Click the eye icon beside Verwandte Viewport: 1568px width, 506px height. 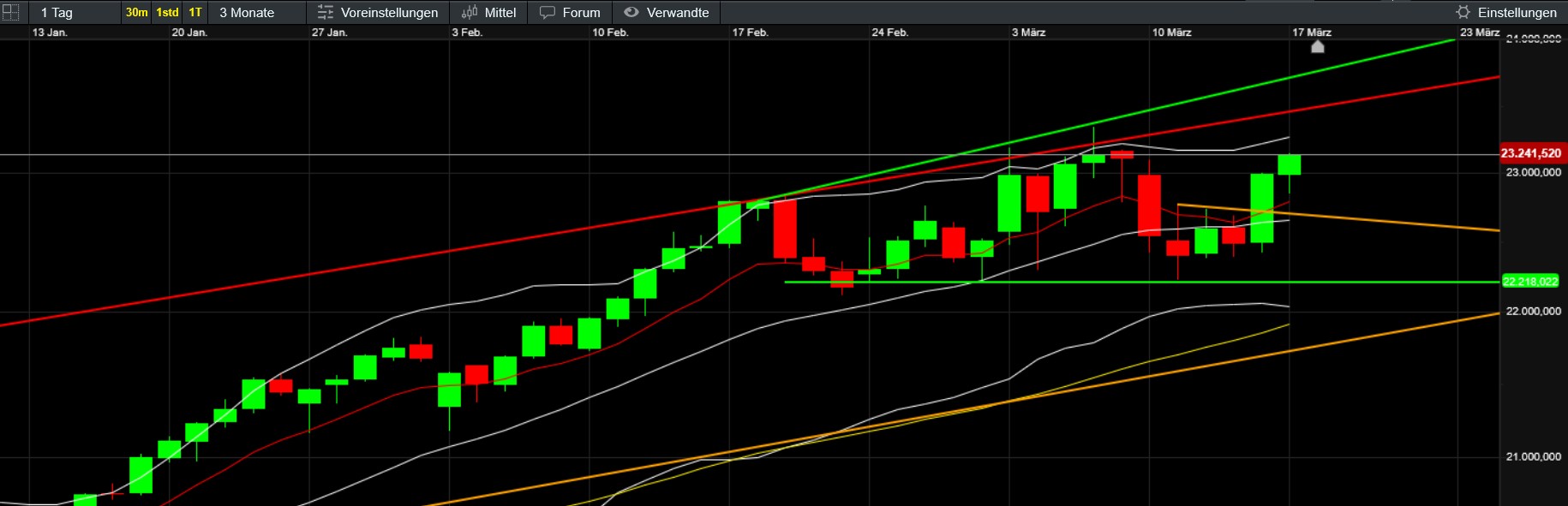tap(631, 12)
